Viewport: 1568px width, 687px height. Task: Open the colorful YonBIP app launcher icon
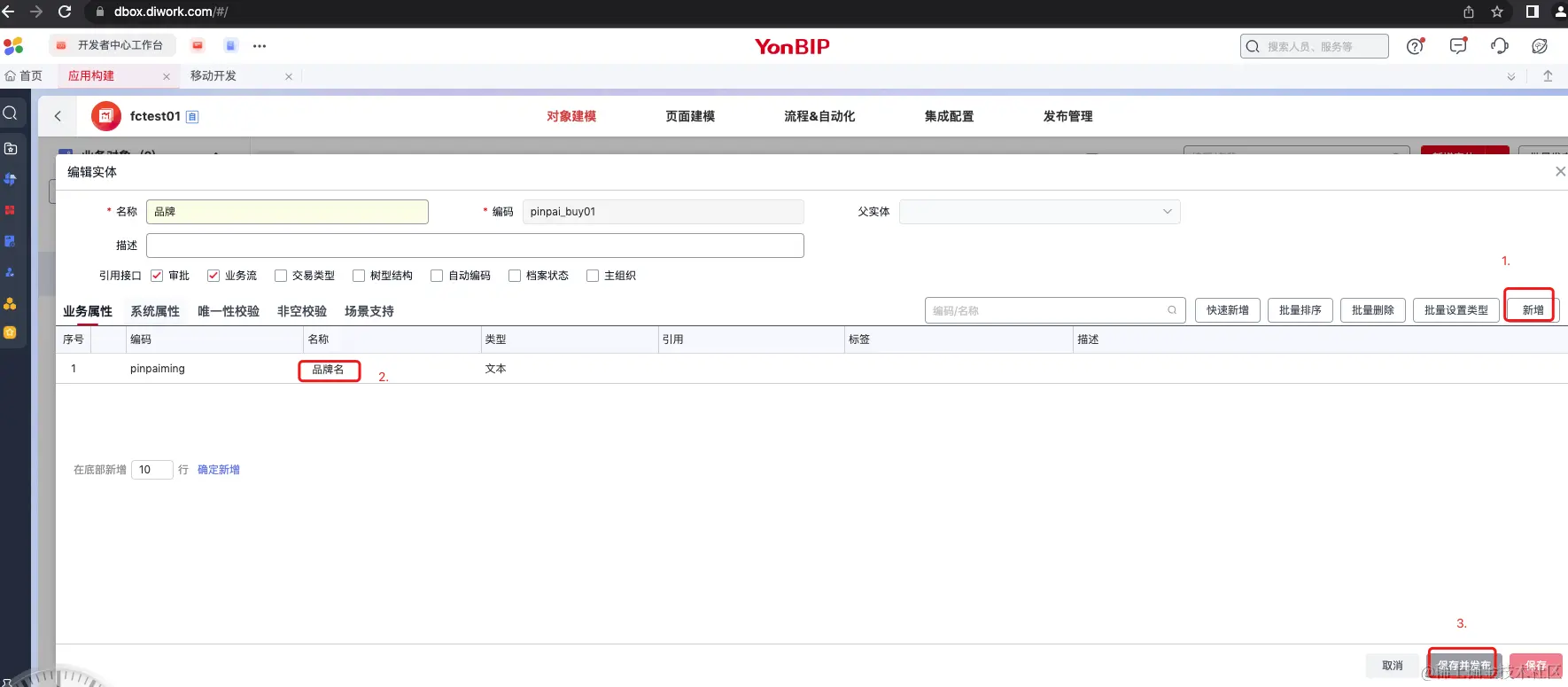coord(13,46)
